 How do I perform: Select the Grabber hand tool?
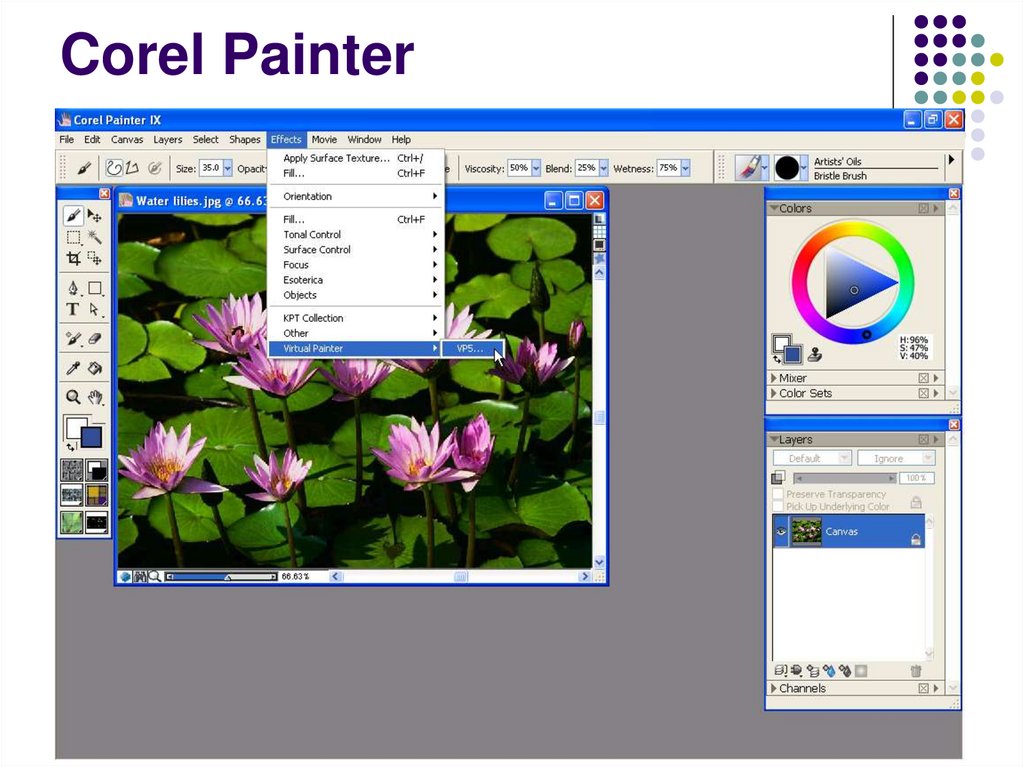[x=95, y=397]
